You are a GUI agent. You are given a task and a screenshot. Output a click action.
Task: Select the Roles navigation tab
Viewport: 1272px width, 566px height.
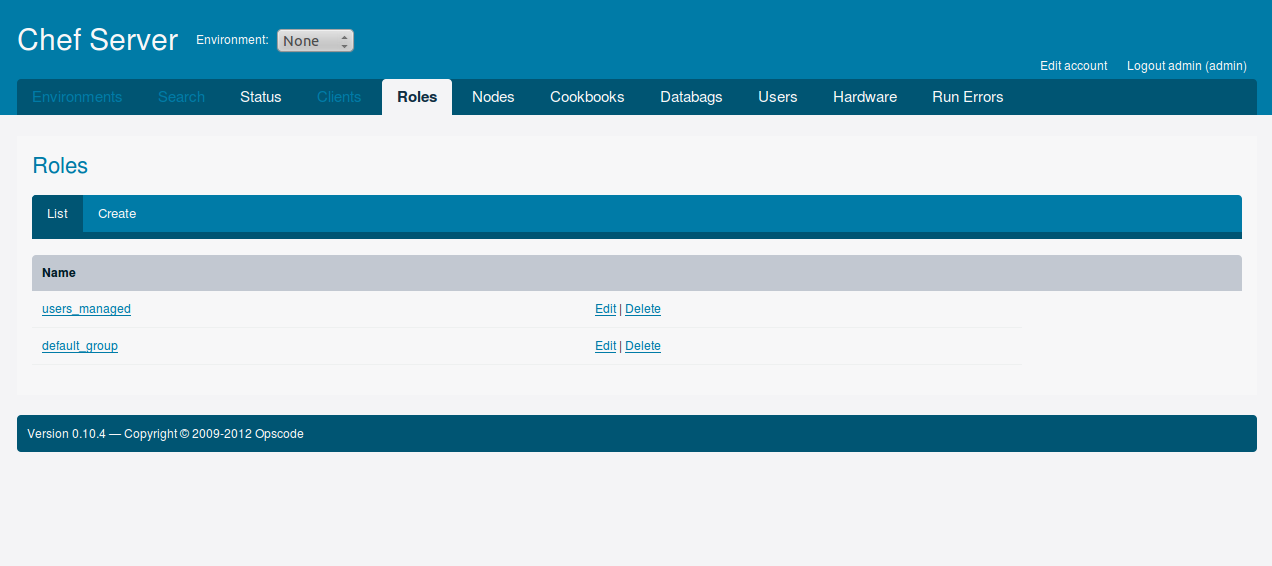pyautogui.click(x=417, y=97)
